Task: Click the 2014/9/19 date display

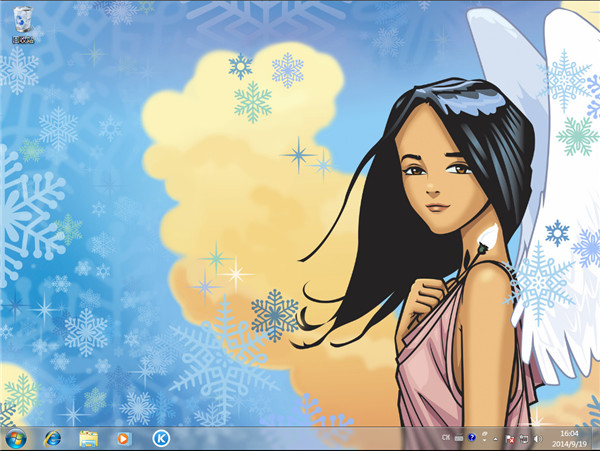Action: (x=570, y=444)
